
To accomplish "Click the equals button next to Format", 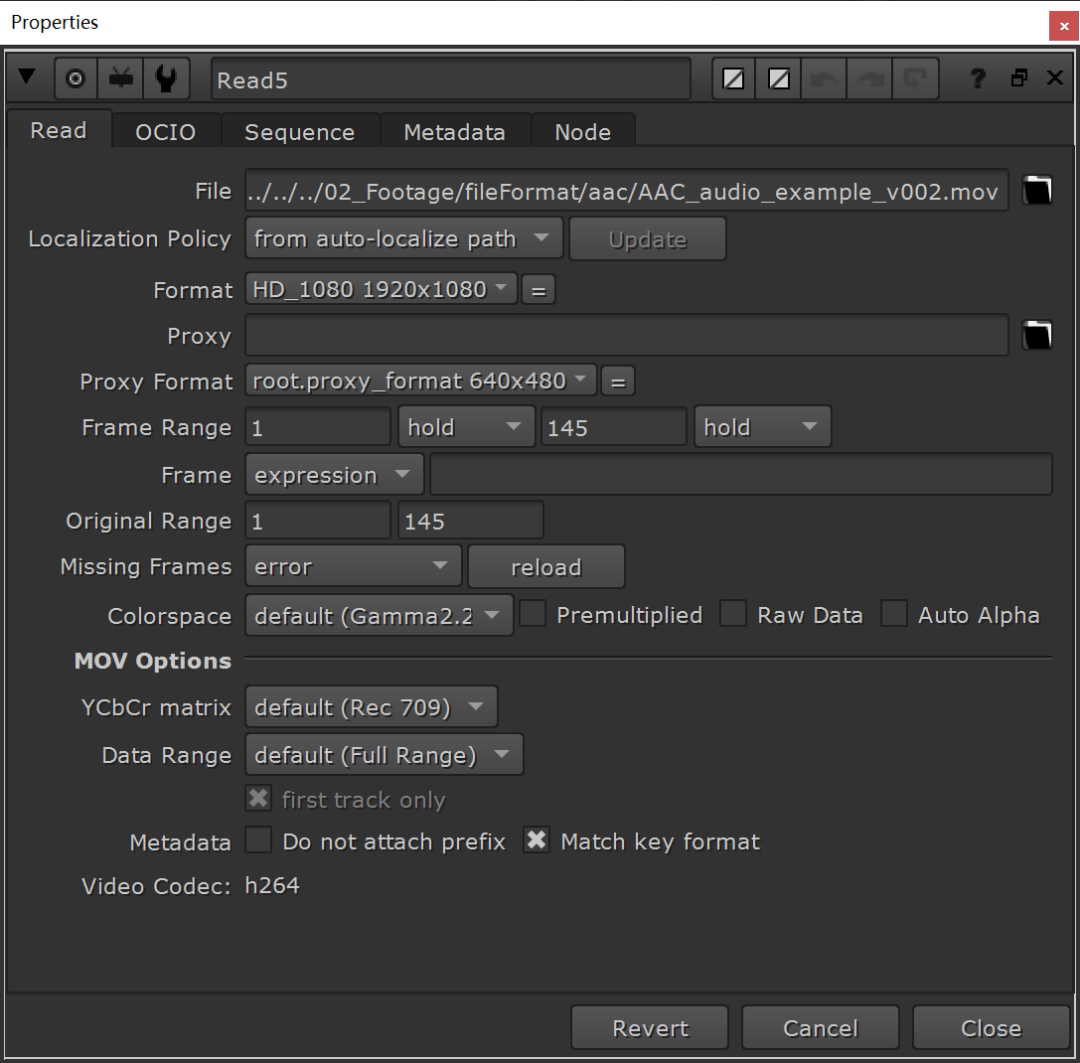I will pyautogui.click(x=538, y=290).
